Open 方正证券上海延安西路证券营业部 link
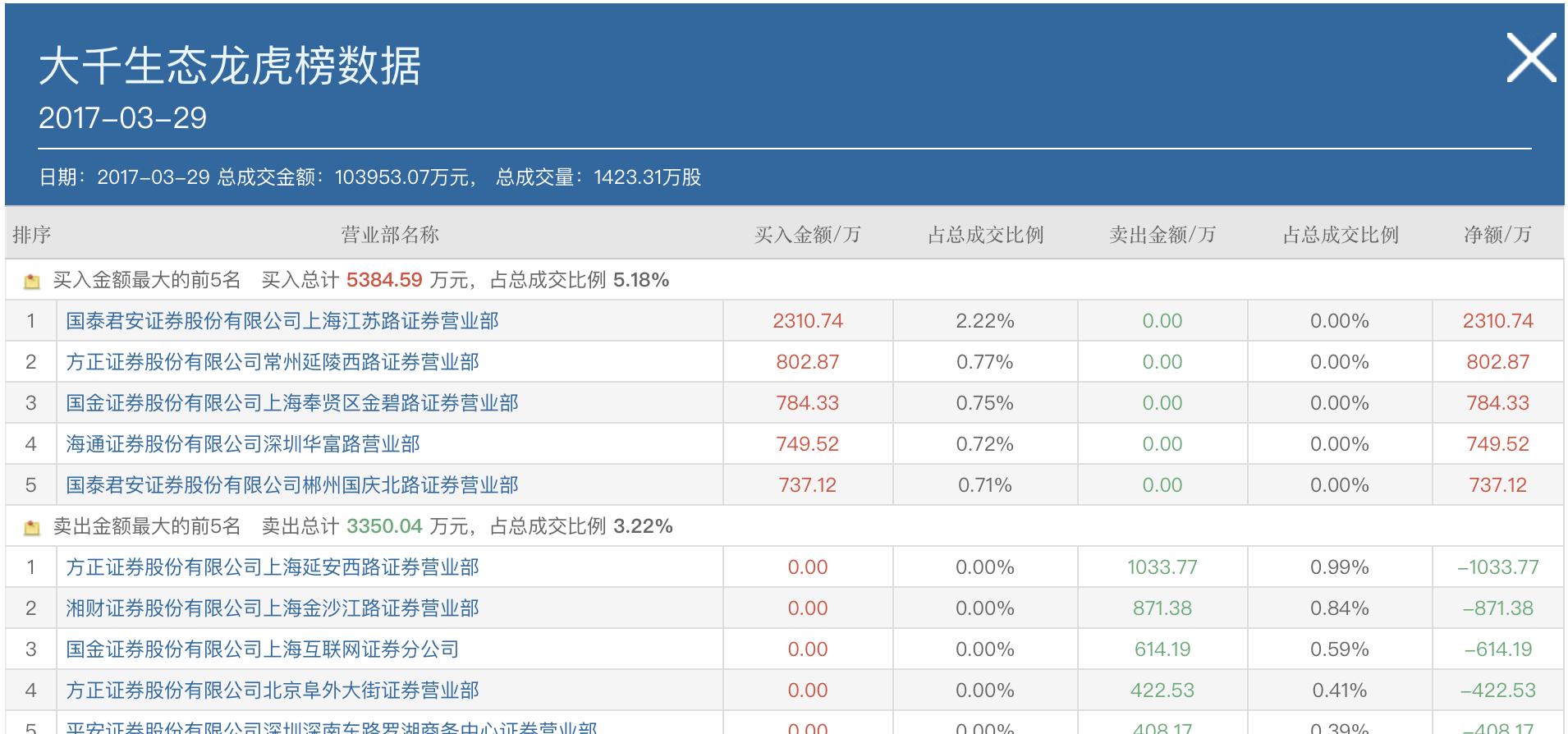This screenshot has height=734, width=1568. coord(273,567)
